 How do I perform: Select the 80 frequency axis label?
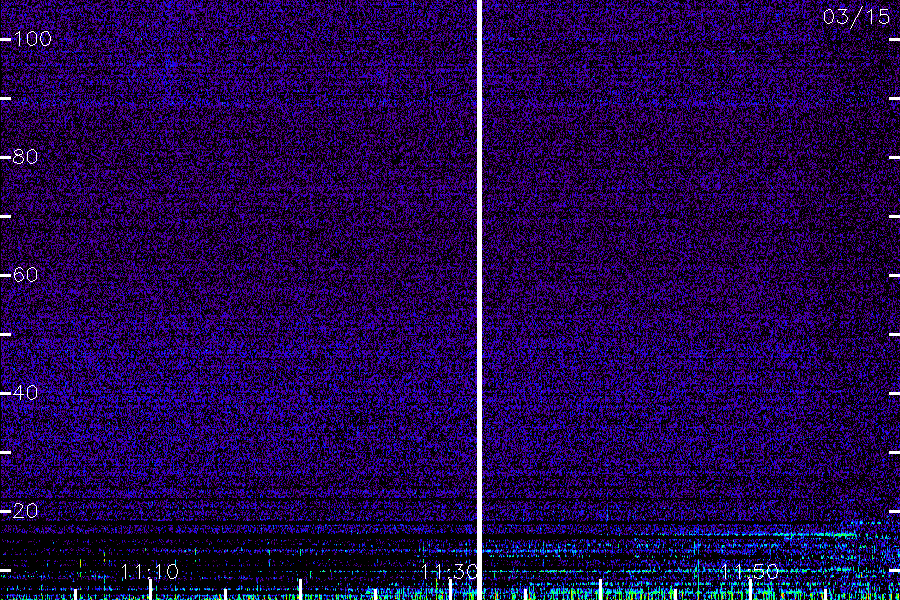coord(25,157)
